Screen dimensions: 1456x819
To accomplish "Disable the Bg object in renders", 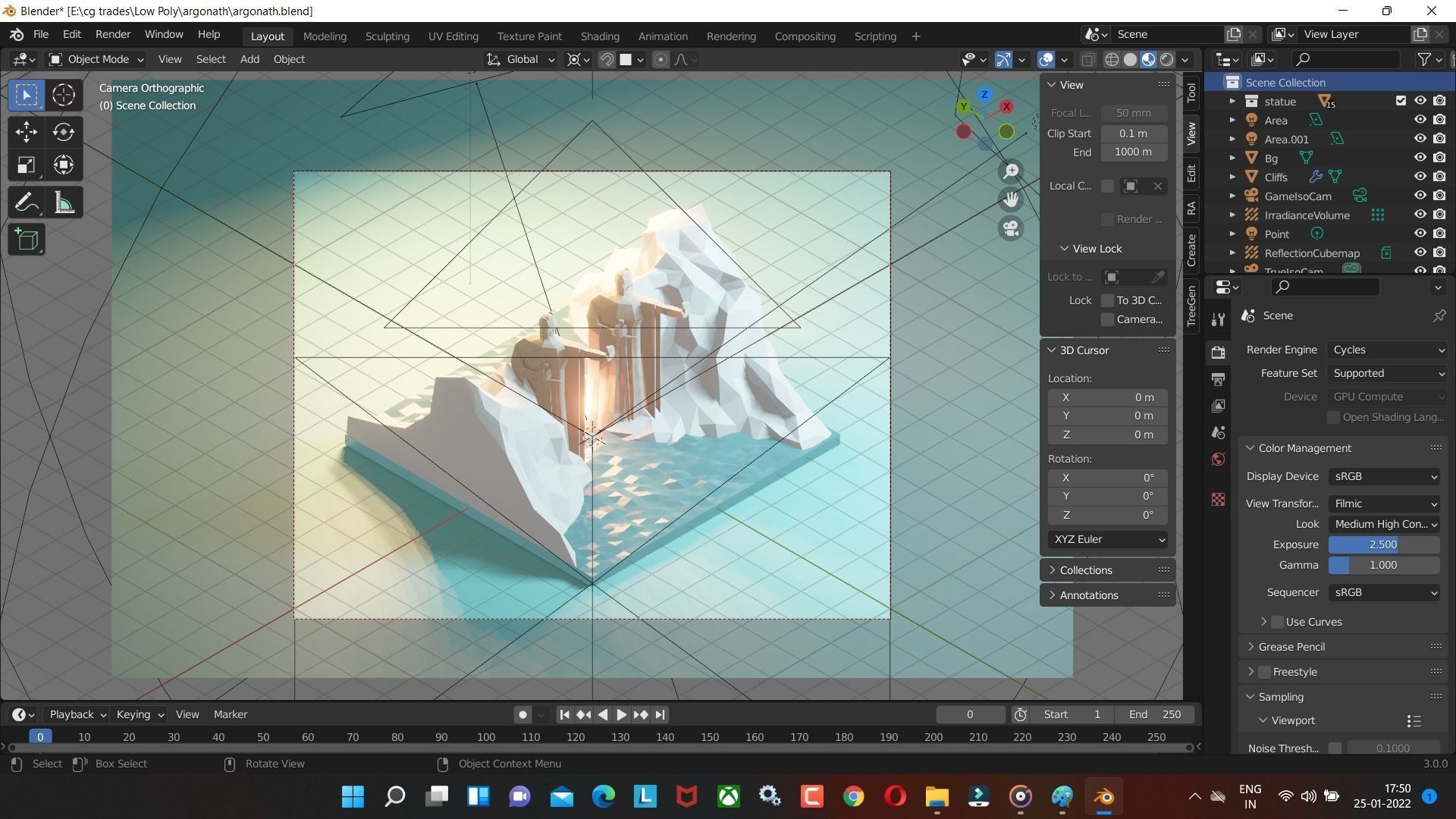I will [x=1439, y=158].
